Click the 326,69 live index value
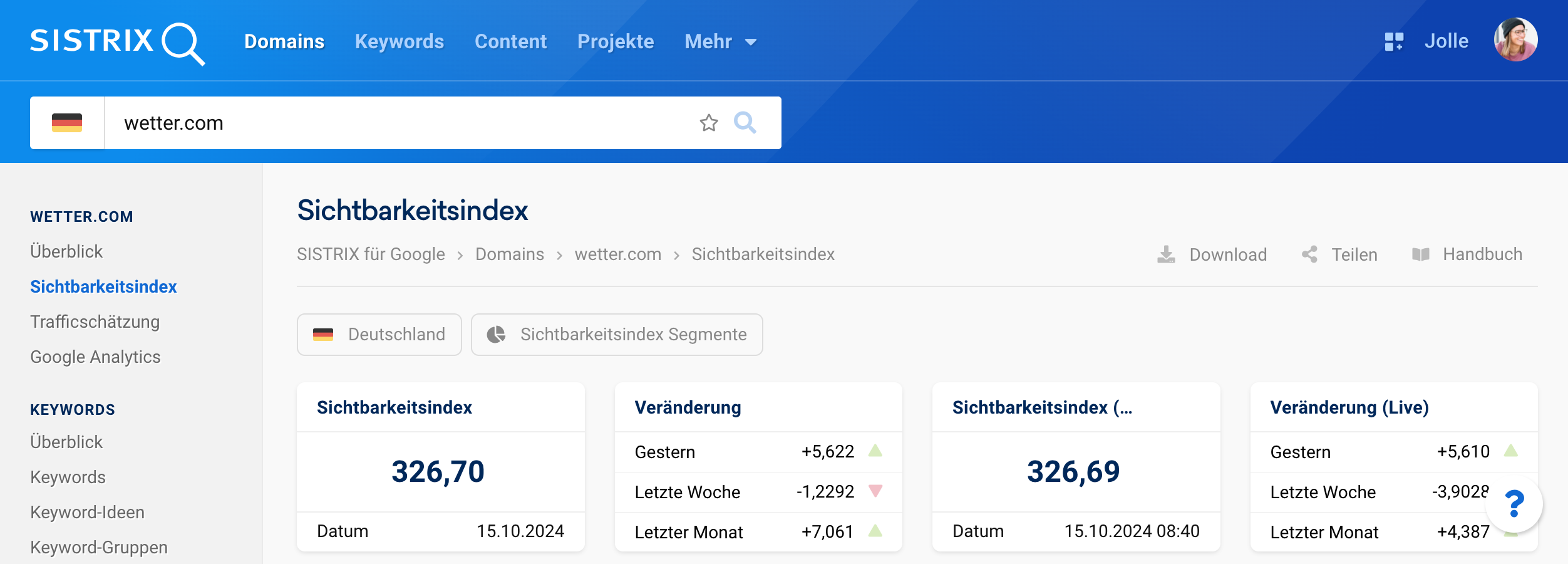This screenshot has width=1568, height=564. 1073,472
